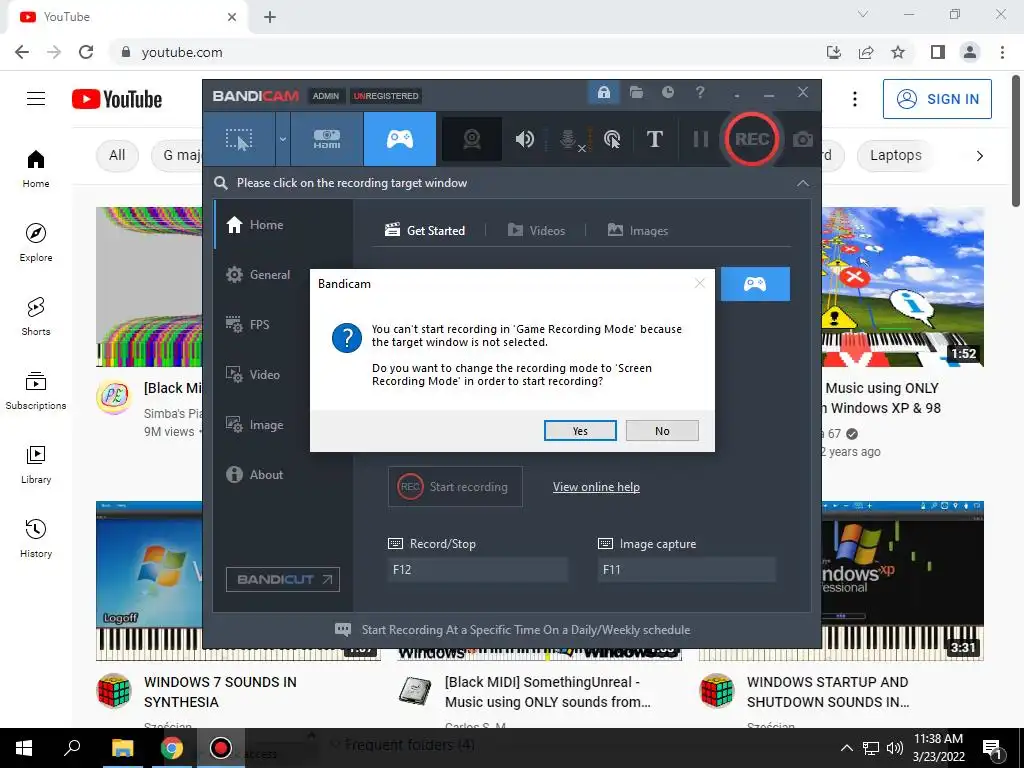Screen dimensions: 1024x768
Task: Bookmark this page with the star icon
Action: click(898, 52)
